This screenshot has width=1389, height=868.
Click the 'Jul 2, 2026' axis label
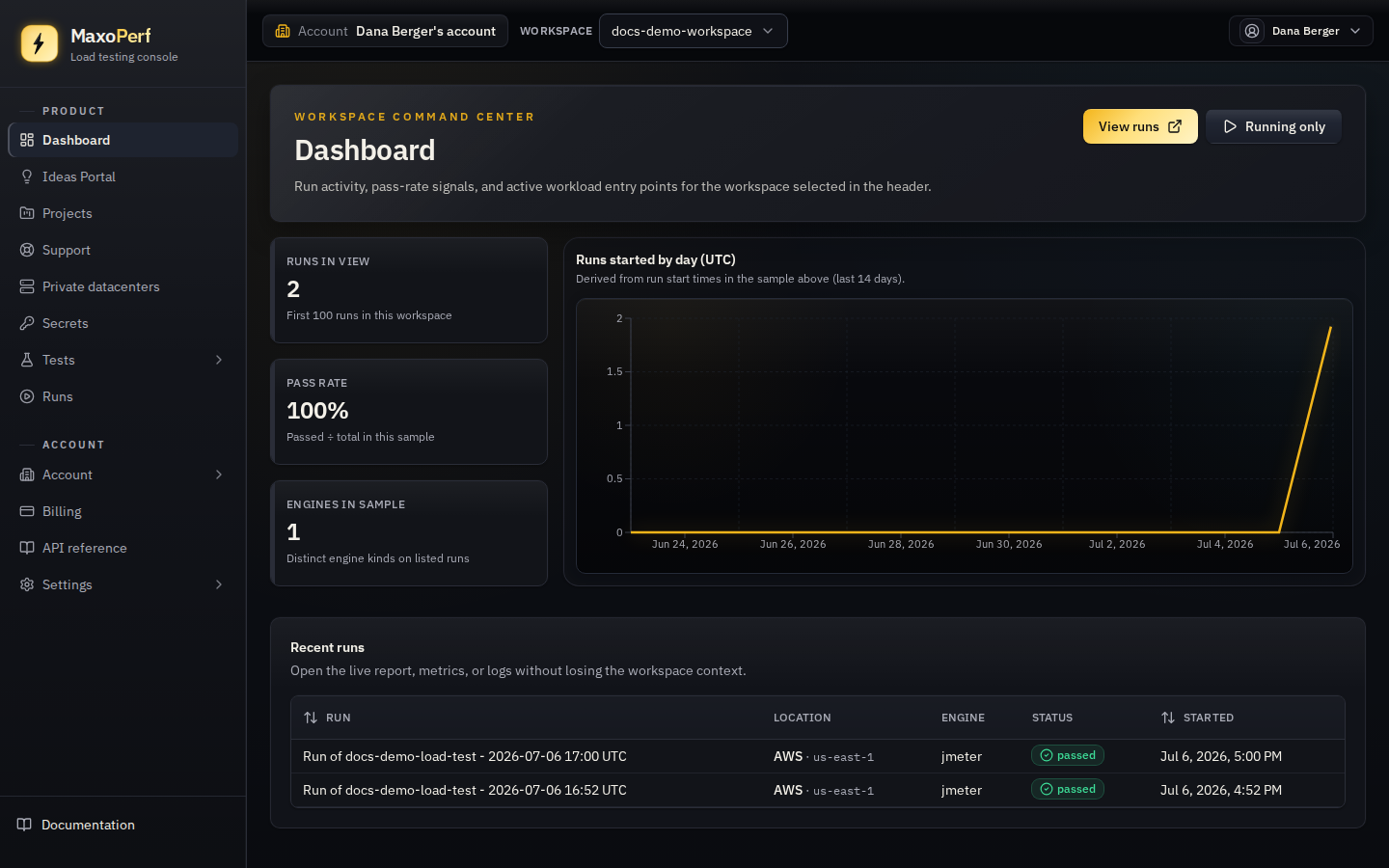(1117, 544)
